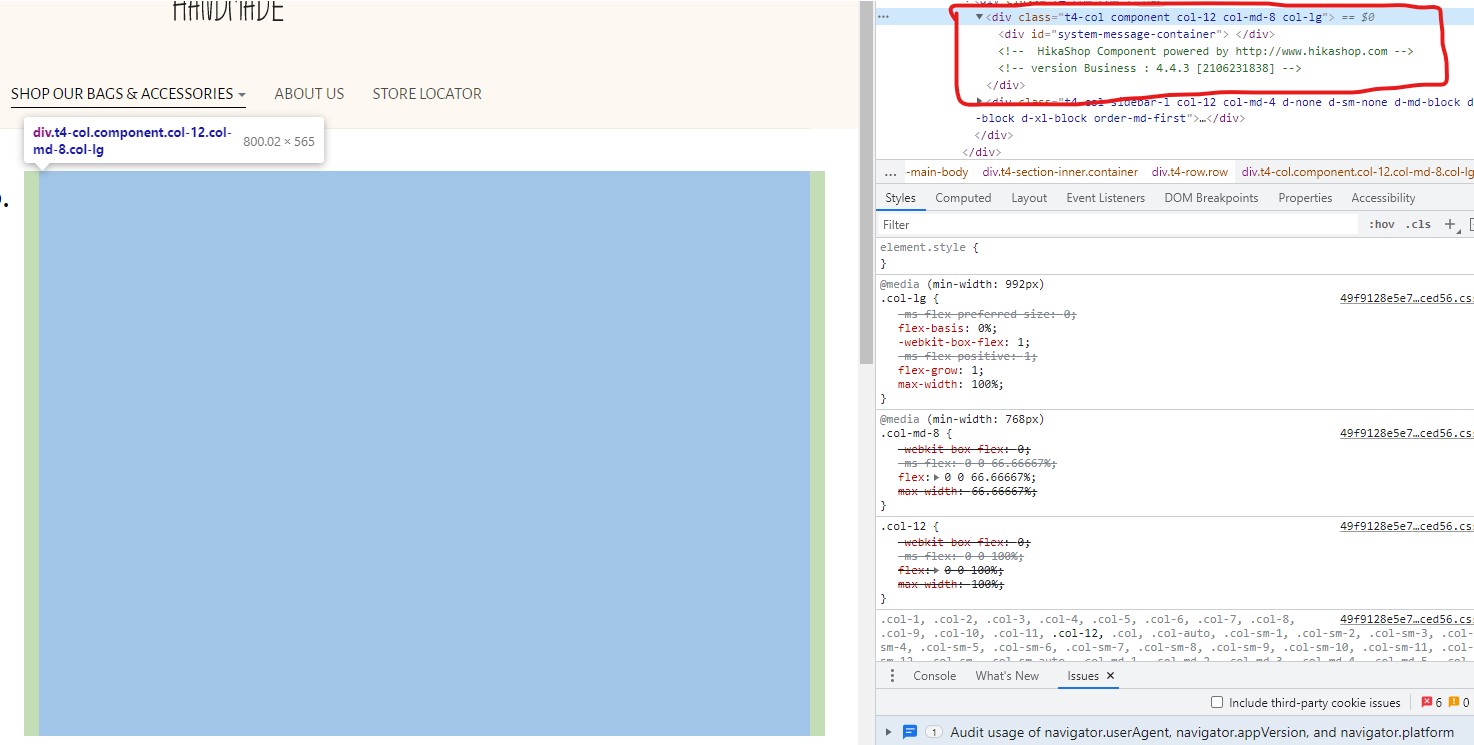Open the Properties tab
The height and width of the screenshot is (745, 1474).
coord(1305,198)
